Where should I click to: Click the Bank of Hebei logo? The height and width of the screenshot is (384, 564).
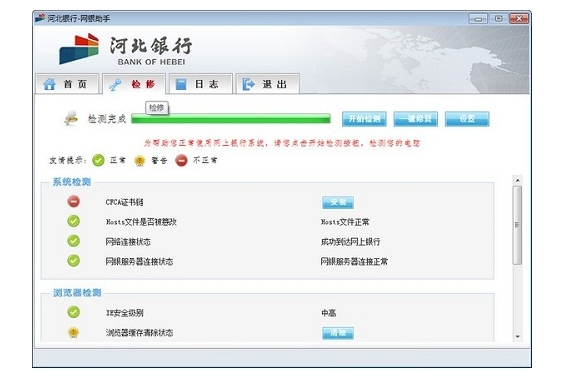(x=126, y=50)
